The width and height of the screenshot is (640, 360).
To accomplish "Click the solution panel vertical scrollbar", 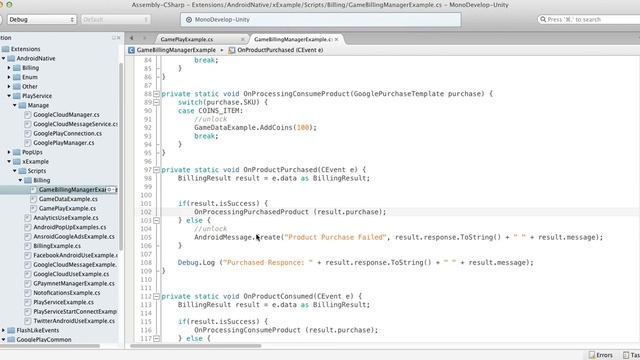I will pos(121,157).
